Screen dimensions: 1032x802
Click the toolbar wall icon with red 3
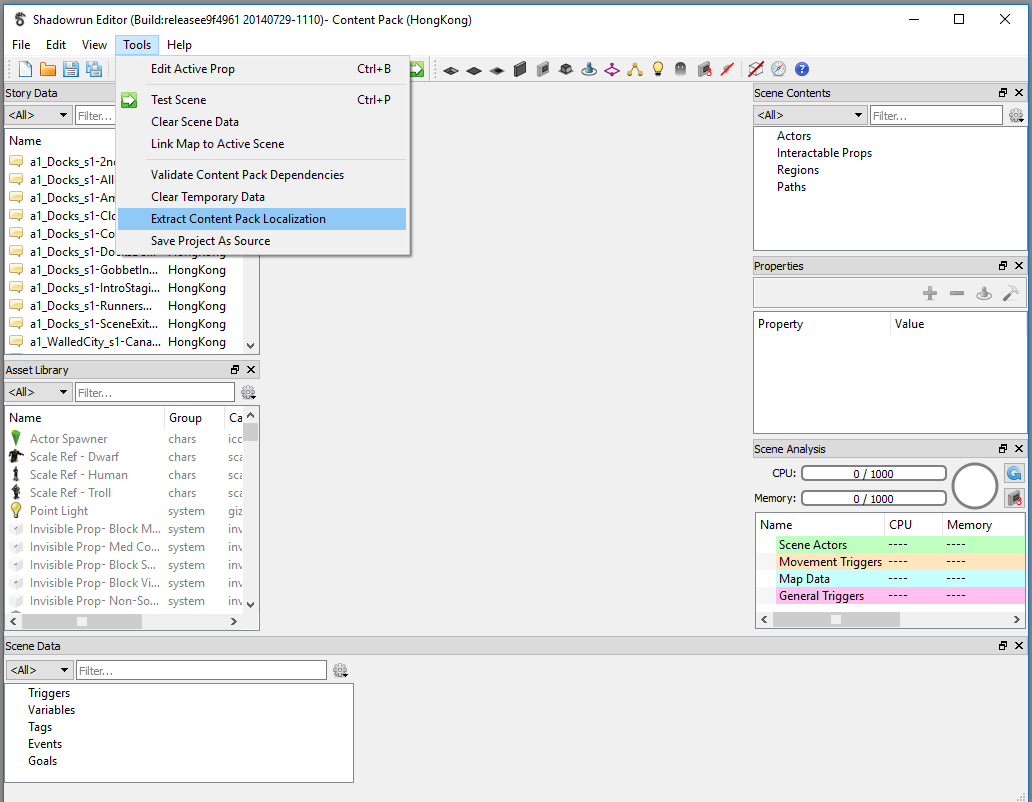(704, 69)
